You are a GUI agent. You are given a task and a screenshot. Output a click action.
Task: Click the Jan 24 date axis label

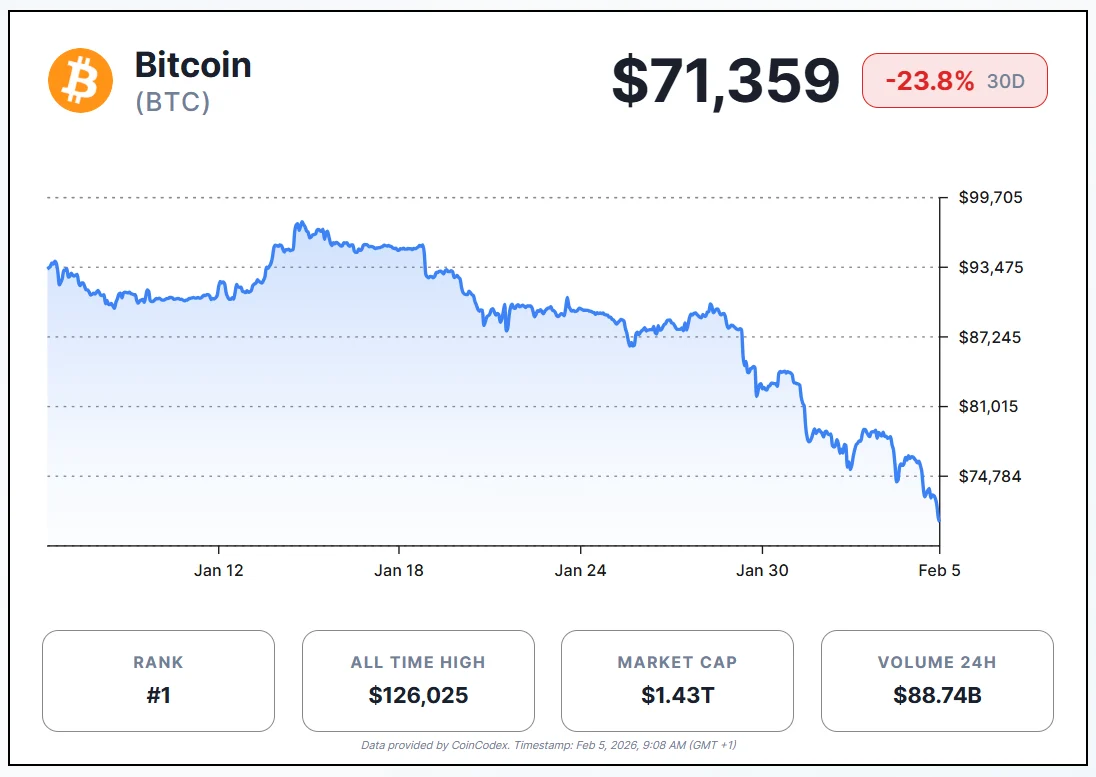tap(581, 571)
